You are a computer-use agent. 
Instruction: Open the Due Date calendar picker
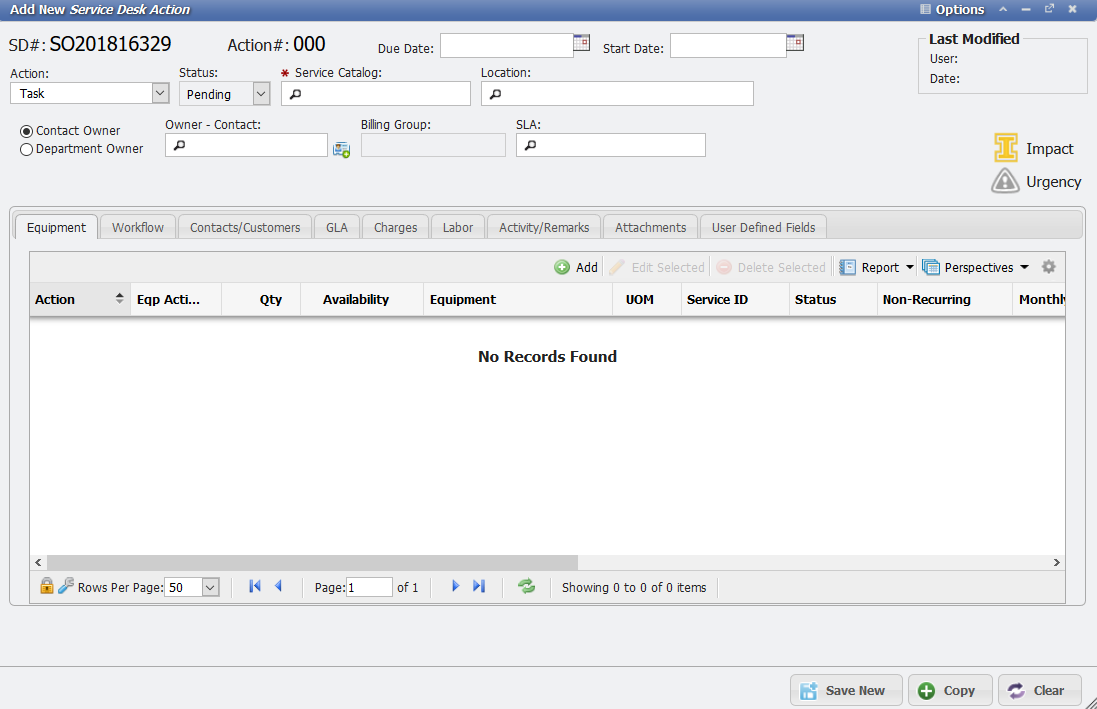point(581,43)
